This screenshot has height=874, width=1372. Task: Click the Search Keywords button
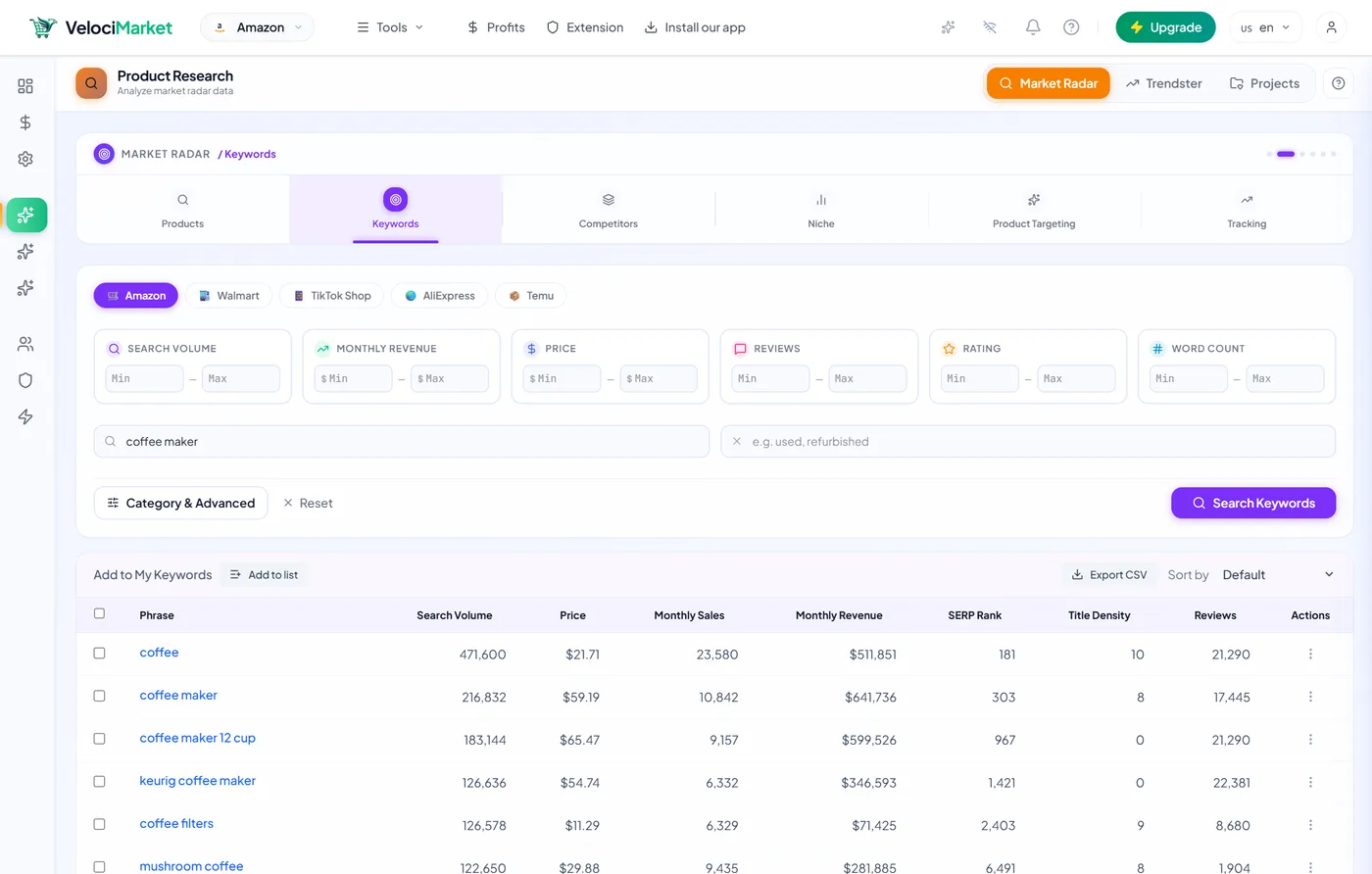coord(1253,503)
